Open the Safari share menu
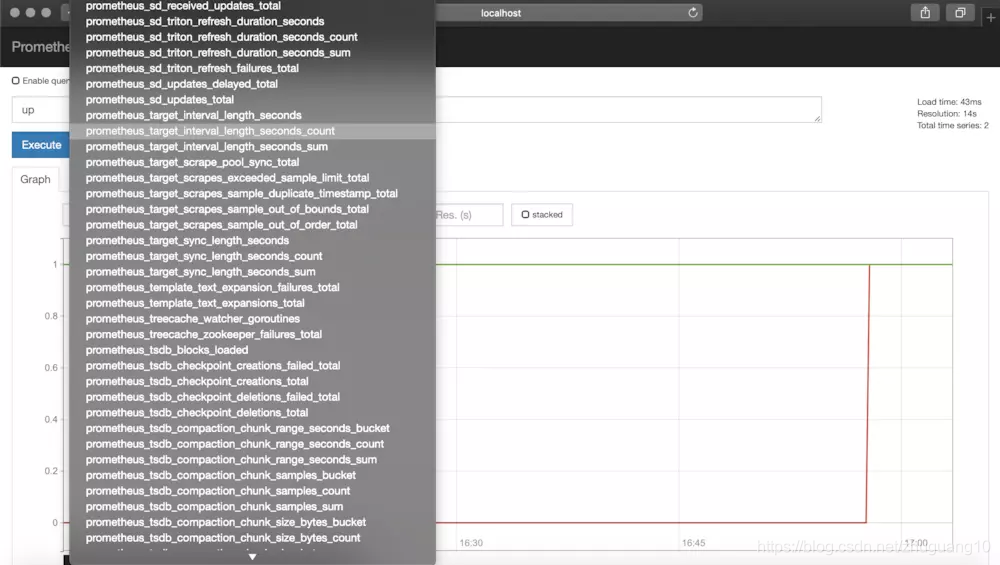This screenshot has width=1000, height=565. 925,13
